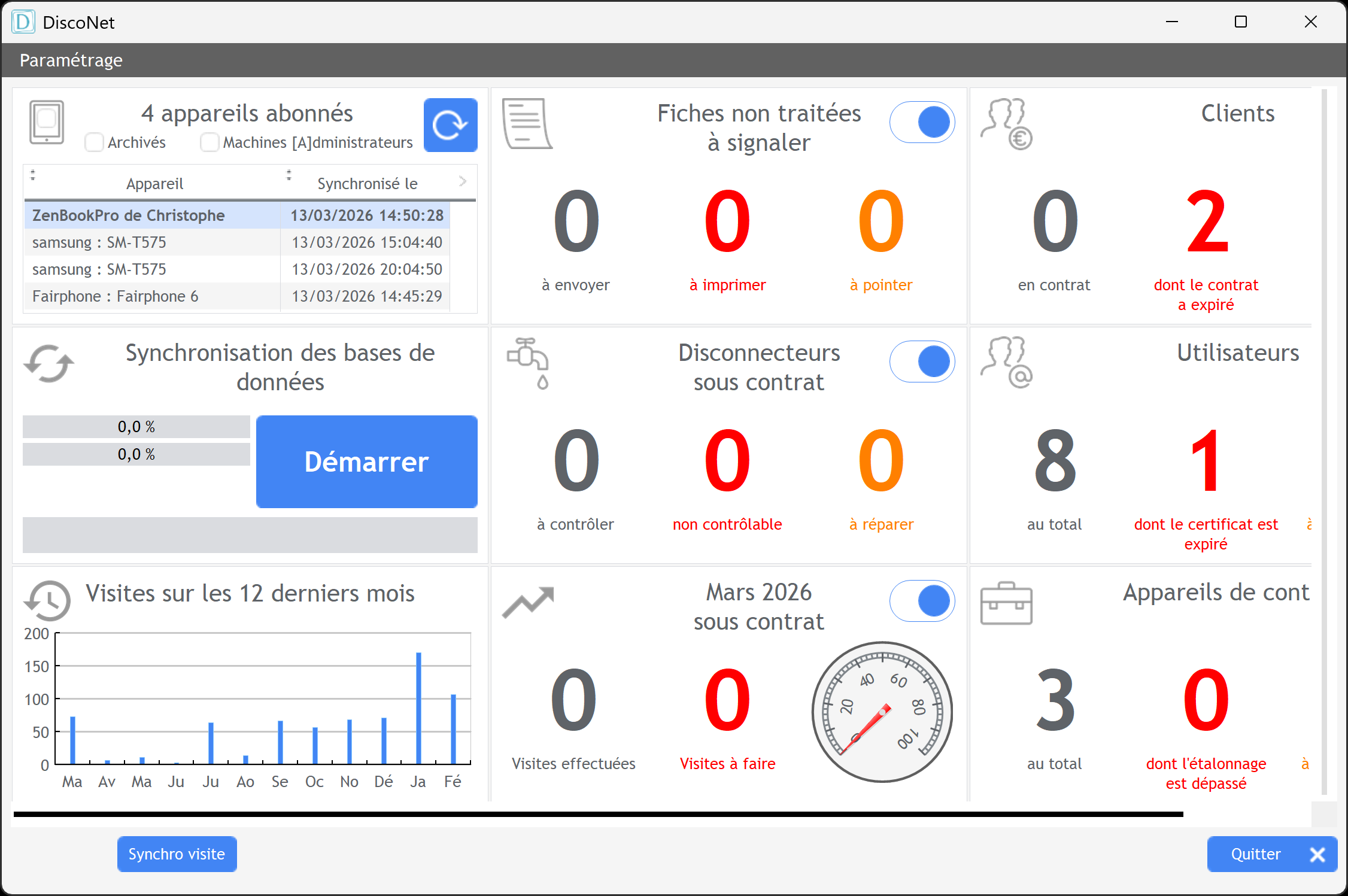Enable the Archivés checkbox

94,142
